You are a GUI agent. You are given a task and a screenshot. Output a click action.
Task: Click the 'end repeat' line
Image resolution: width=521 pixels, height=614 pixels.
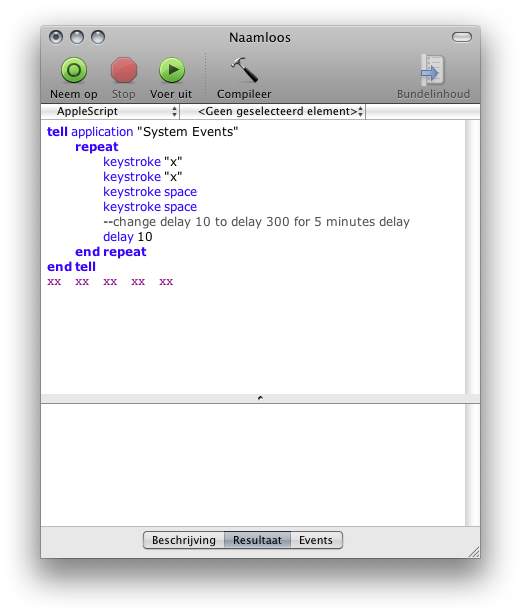111,252
